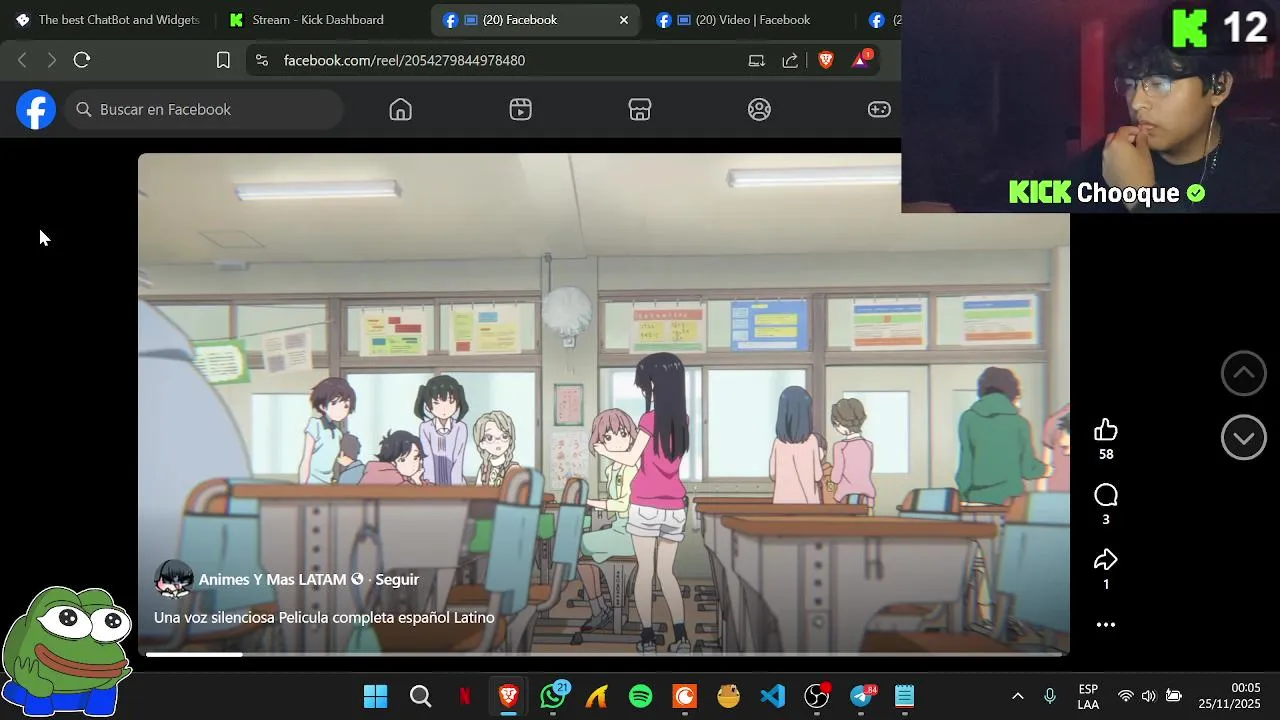Reload the page in the browser
Viewport: 1280px width, 720px height.
(x=82, y=60)
